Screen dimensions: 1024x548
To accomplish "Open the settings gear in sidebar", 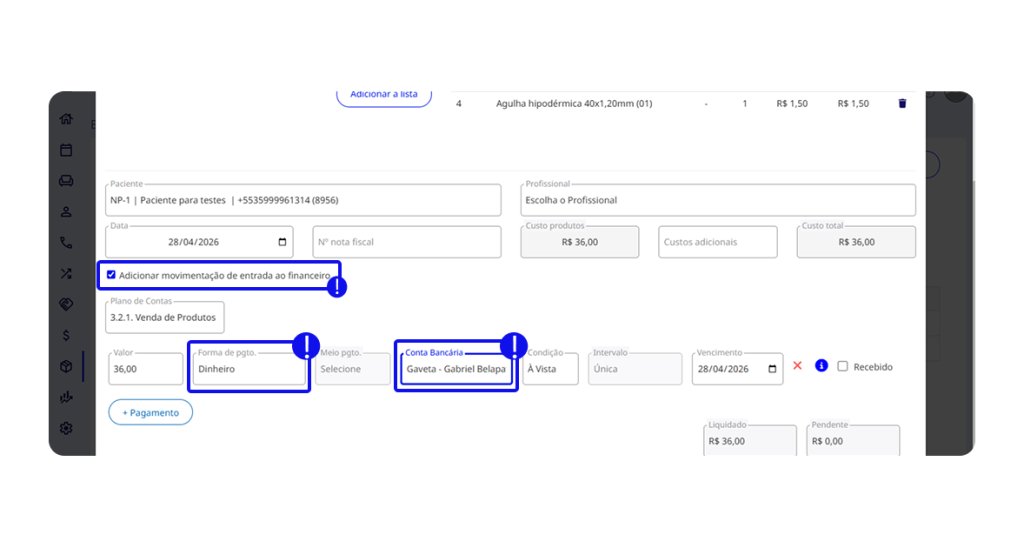I will [66, 428].
